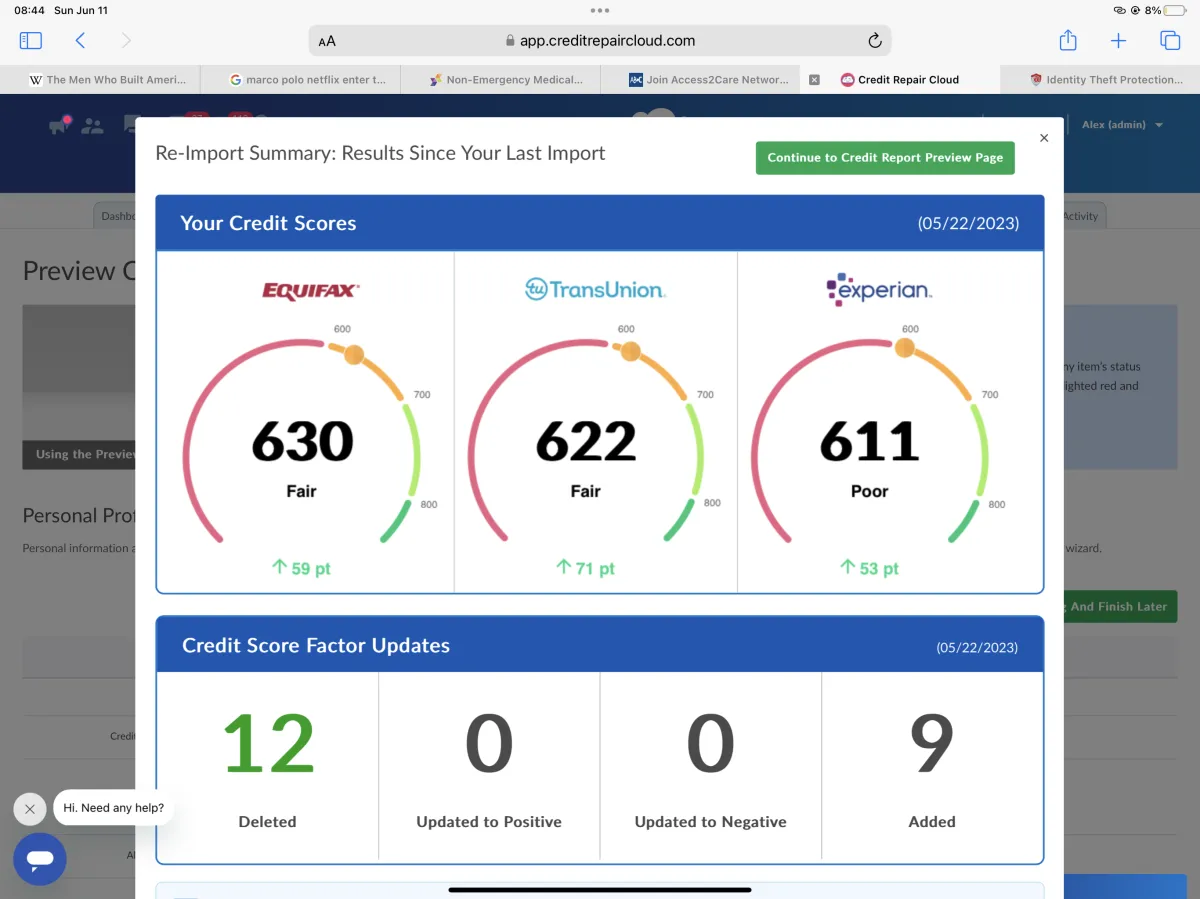The image size is (1200, 899).
Task: Go back using the Safari back arrow
Action: pyautogui.click(x=81, y=41)
